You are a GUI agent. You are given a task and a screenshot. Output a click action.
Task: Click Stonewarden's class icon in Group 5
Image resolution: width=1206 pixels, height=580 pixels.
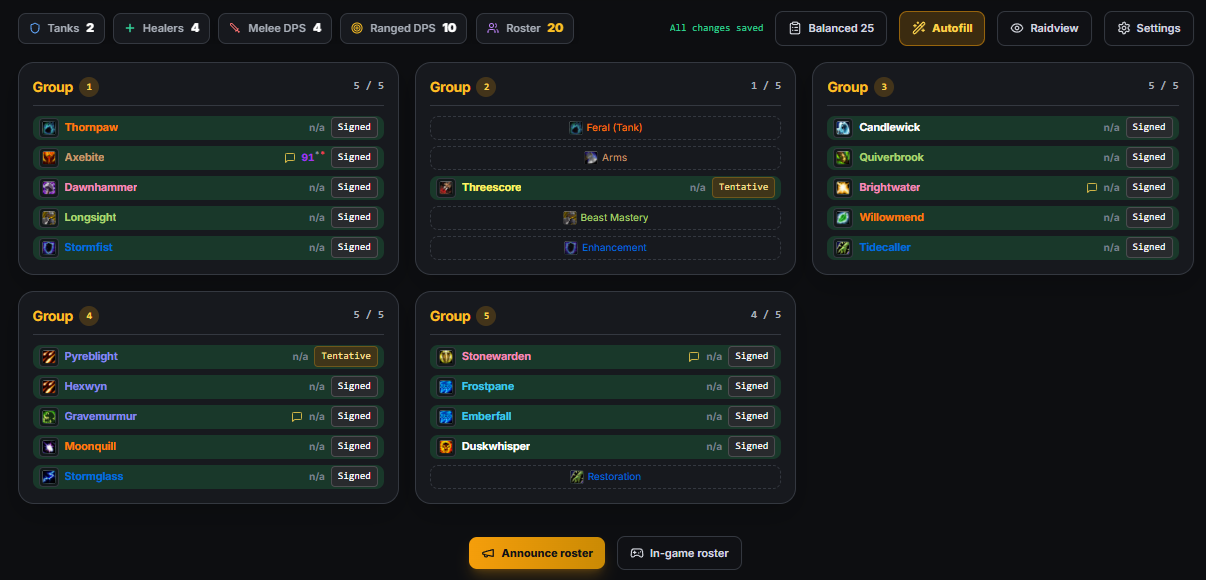[446, 357]
